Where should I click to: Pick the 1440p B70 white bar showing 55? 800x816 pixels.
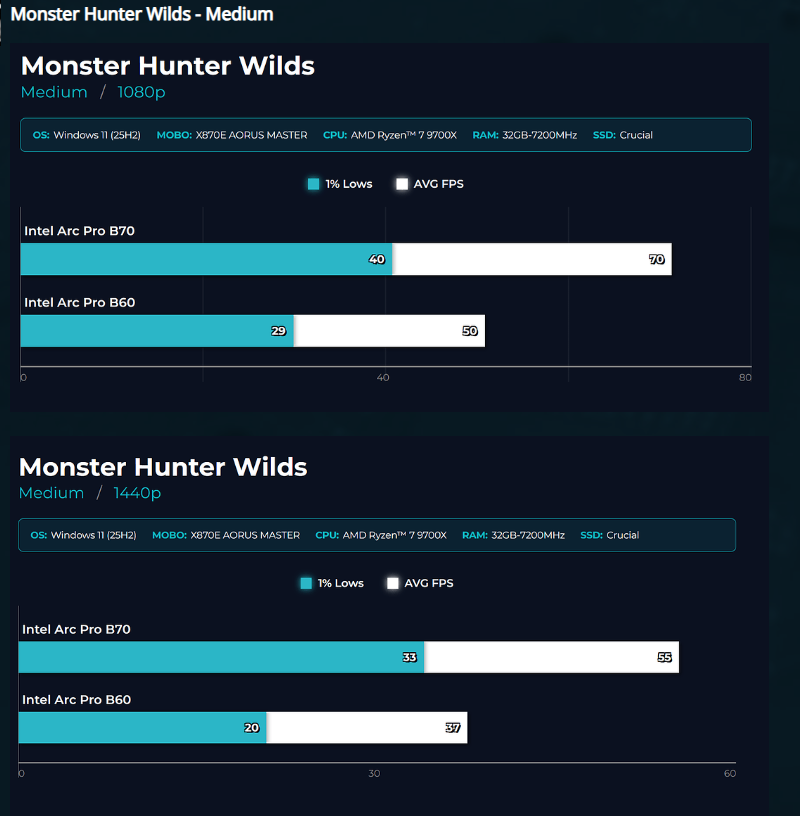tap(550, 657)
